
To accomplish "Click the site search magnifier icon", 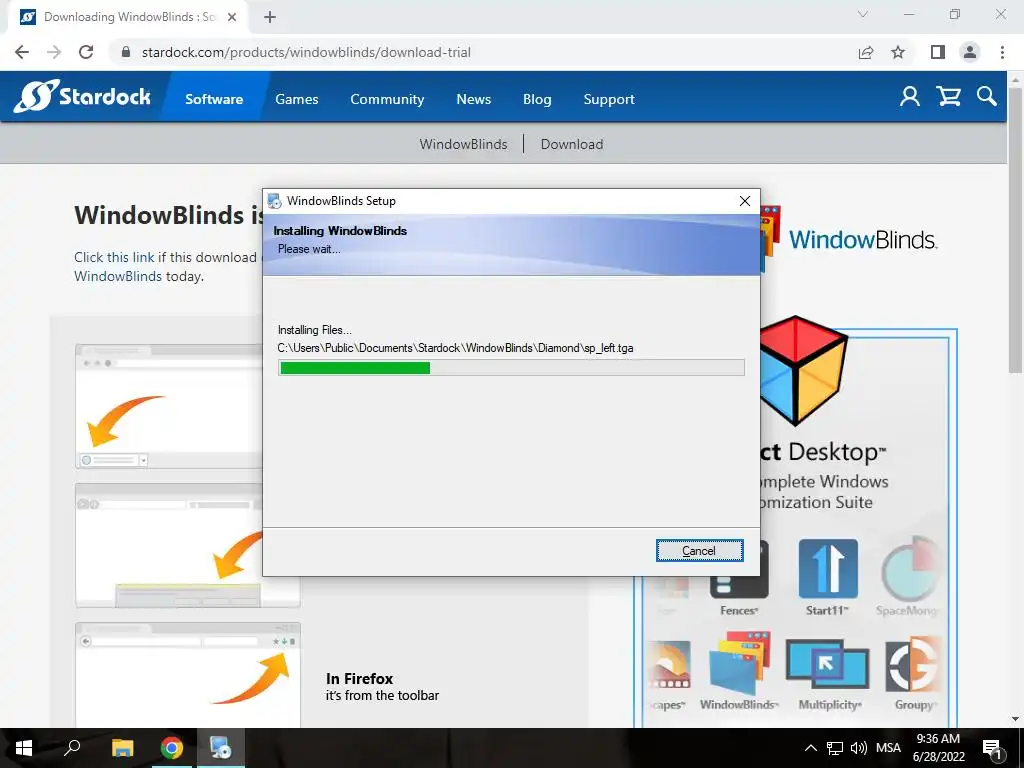I will pos(987,97).
